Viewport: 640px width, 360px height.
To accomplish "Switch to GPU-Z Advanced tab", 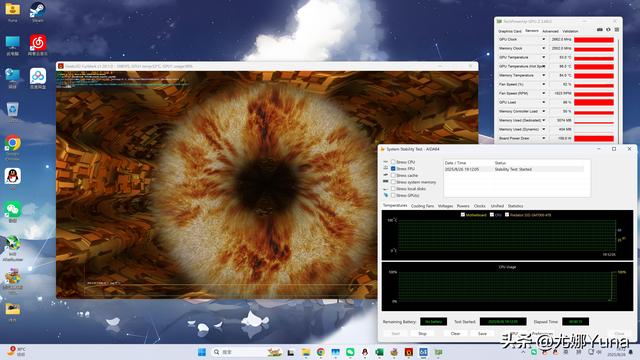I will [550, 31].
